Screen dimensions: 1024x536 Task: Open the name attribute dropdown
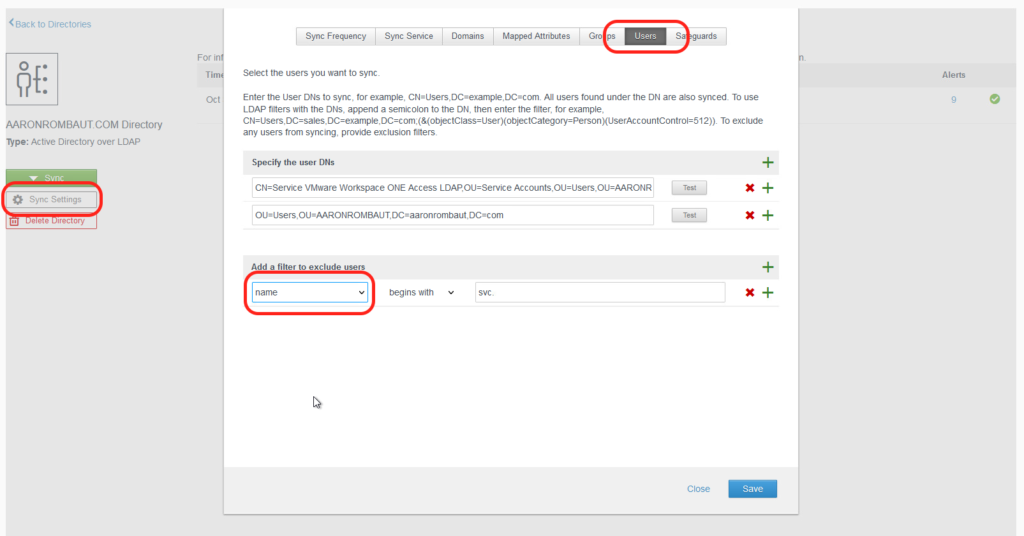310,292
